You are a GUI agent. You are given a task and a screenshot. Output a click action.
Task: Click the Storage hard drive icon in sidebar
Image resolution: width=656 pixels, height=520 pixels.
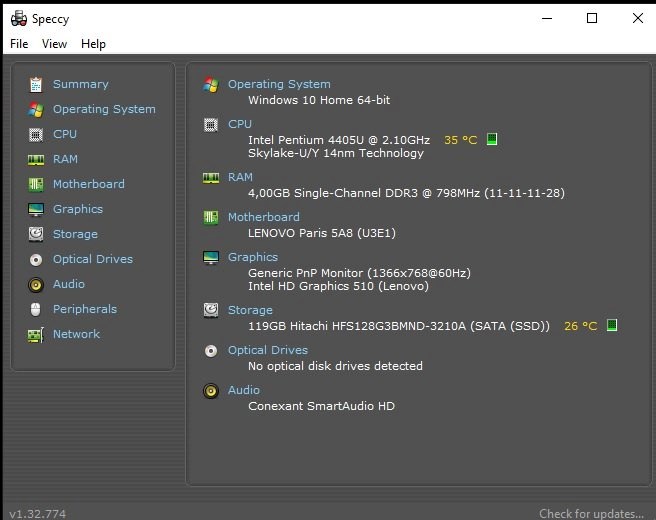(36, 234)
